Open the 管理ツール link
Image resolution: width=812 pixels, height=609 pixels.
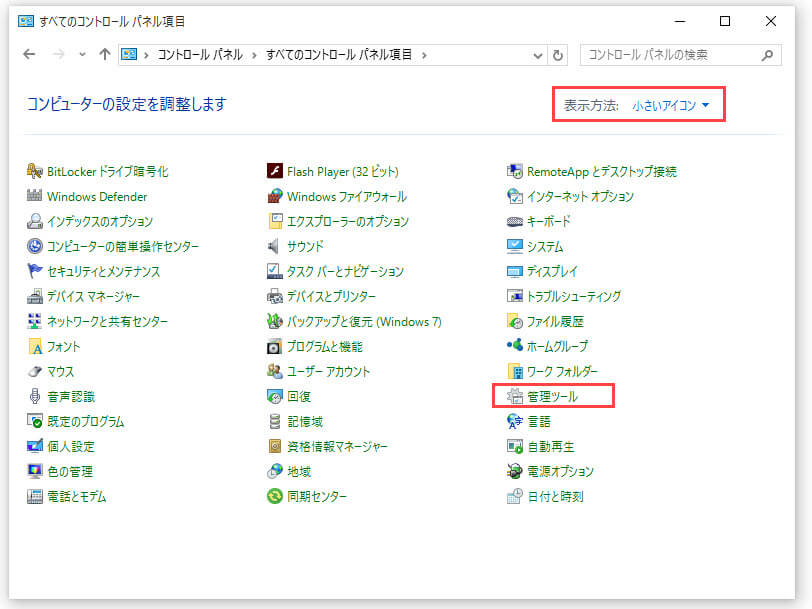(552, 396)
